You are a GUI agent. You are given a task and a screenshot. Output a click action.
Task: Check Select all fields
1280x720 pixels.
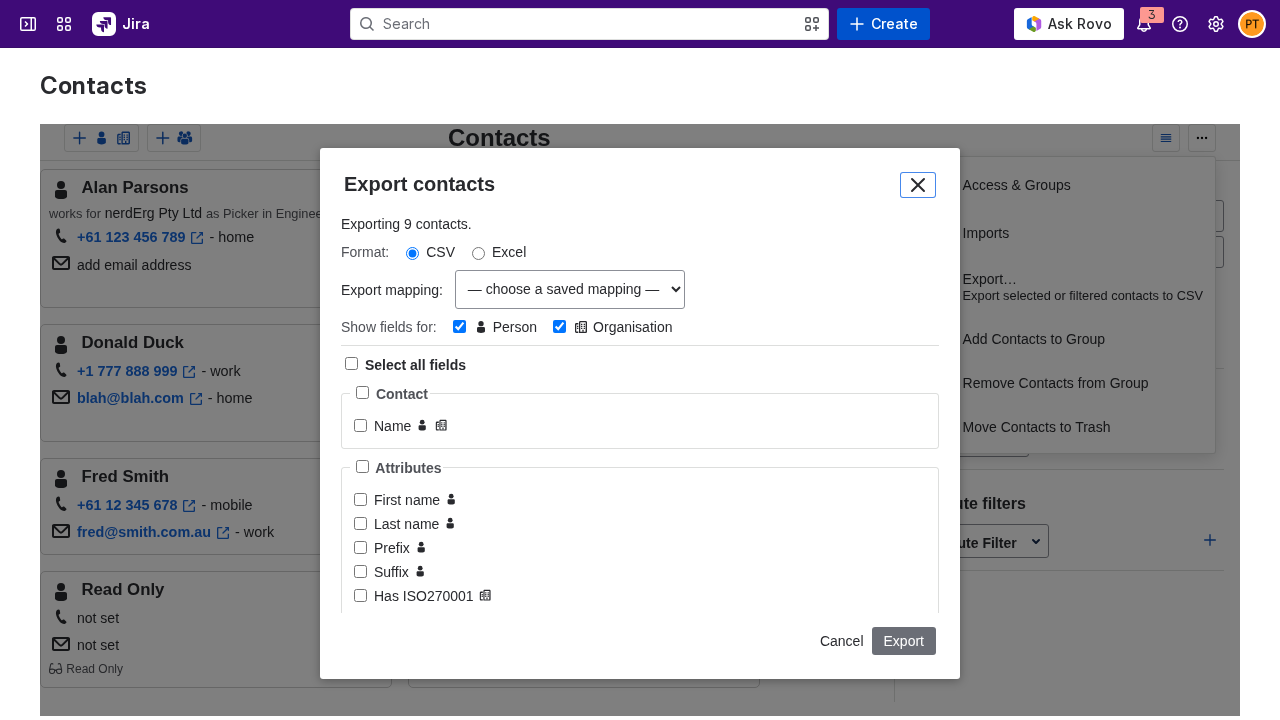[351, 364]
